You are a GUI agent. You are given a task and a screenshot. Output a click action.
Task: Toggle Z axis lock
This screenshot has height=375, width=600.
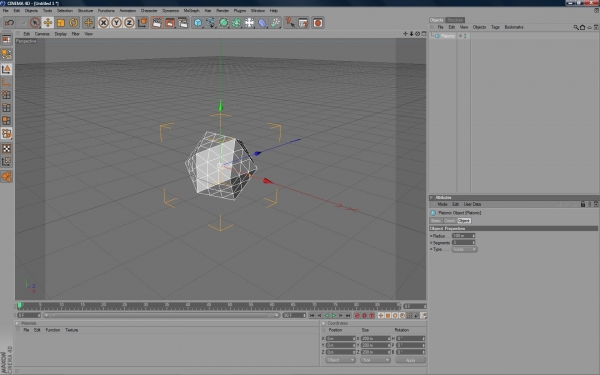129,23
